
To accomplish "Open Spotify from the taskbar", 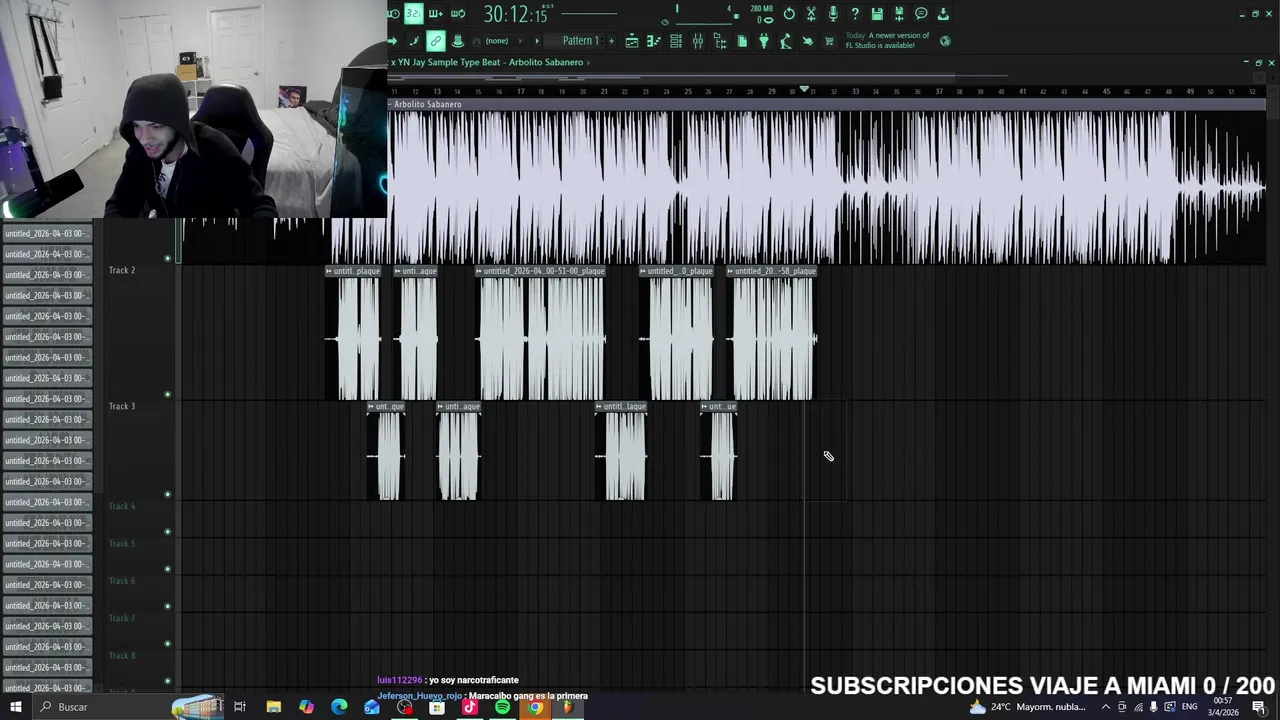I will [x=502, y=707].
